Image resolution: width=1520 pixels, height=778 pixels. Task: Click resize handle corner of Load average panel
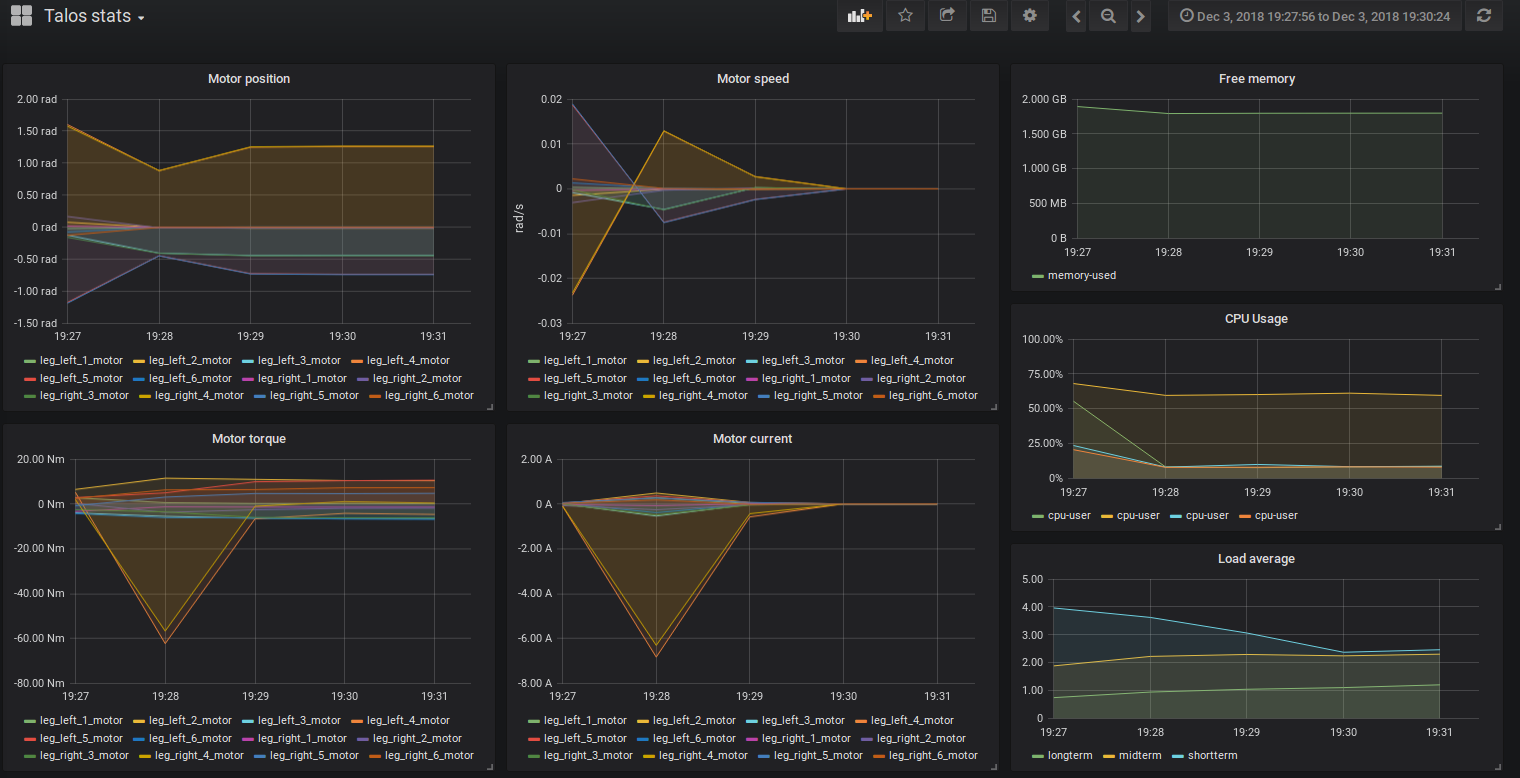coord(1498,767)
